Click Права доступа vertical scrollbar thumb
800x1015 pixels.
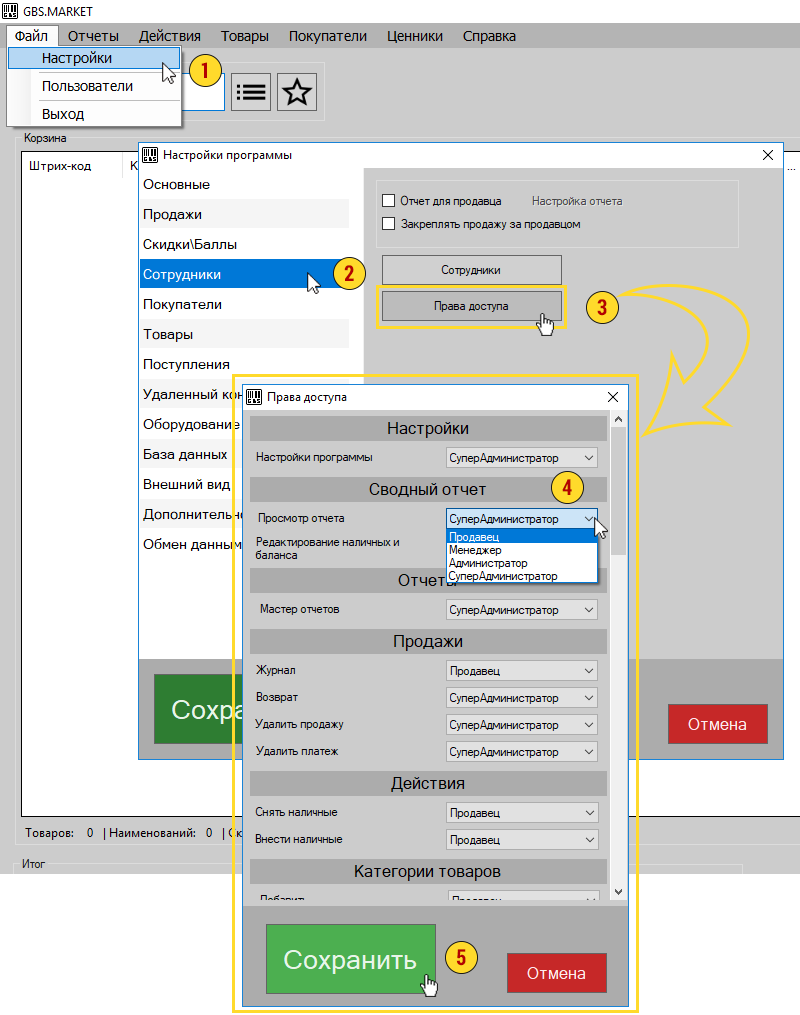coord(618,491)
